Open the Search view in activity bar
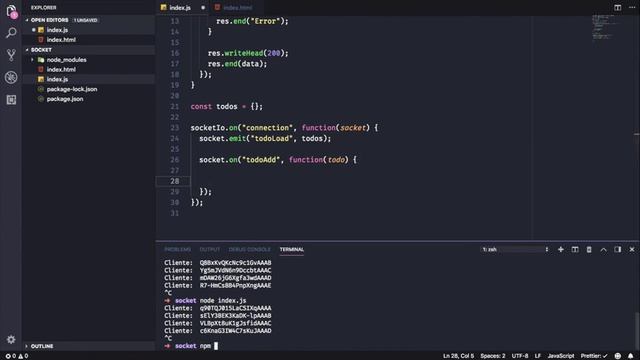640x360 pixels. pos(11,33)
